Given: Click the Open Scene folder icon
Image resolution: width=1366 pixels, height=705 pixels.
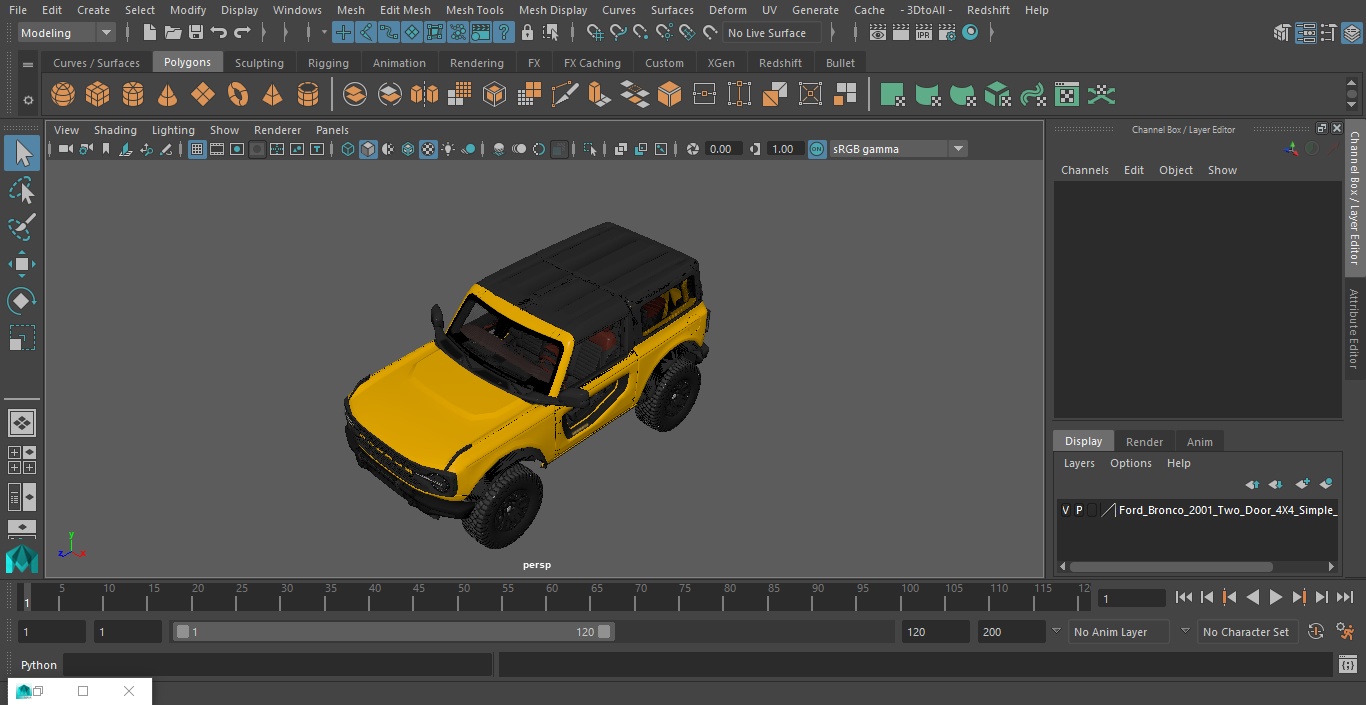Looking at the screenshot, I should pos(173,33).
